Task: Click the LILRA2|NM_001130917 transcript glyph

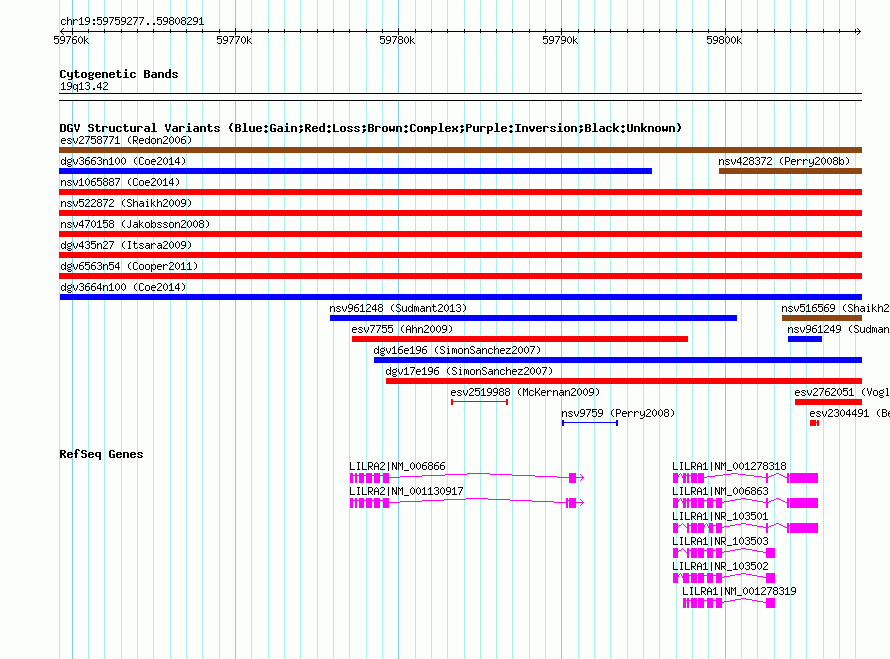Action: (465, 503)
